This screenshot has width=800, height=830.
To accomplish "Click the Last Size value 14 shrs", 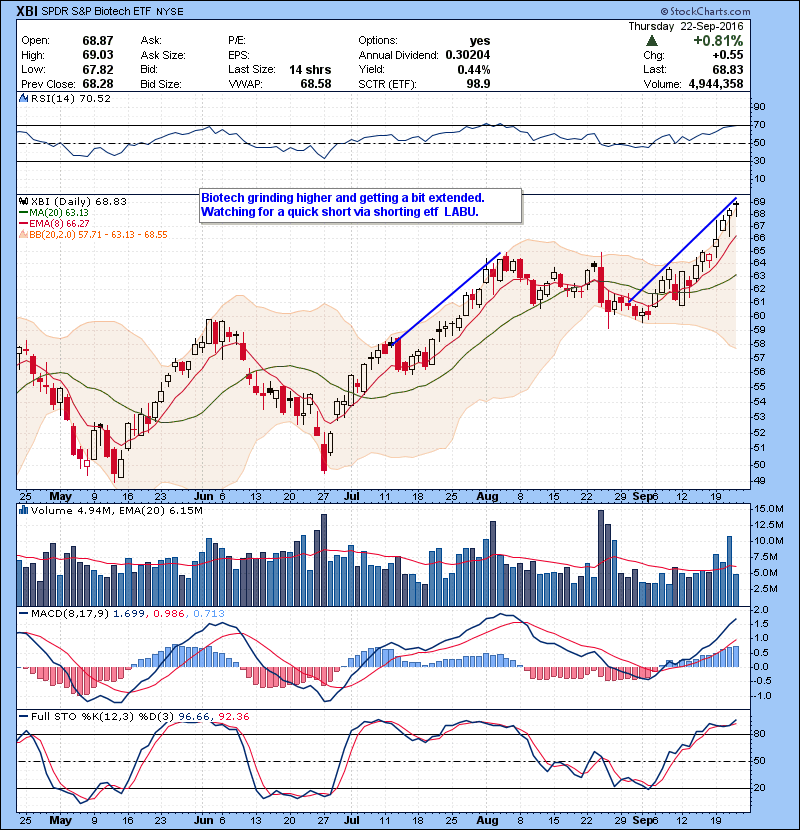I will (x=310, y=69).
